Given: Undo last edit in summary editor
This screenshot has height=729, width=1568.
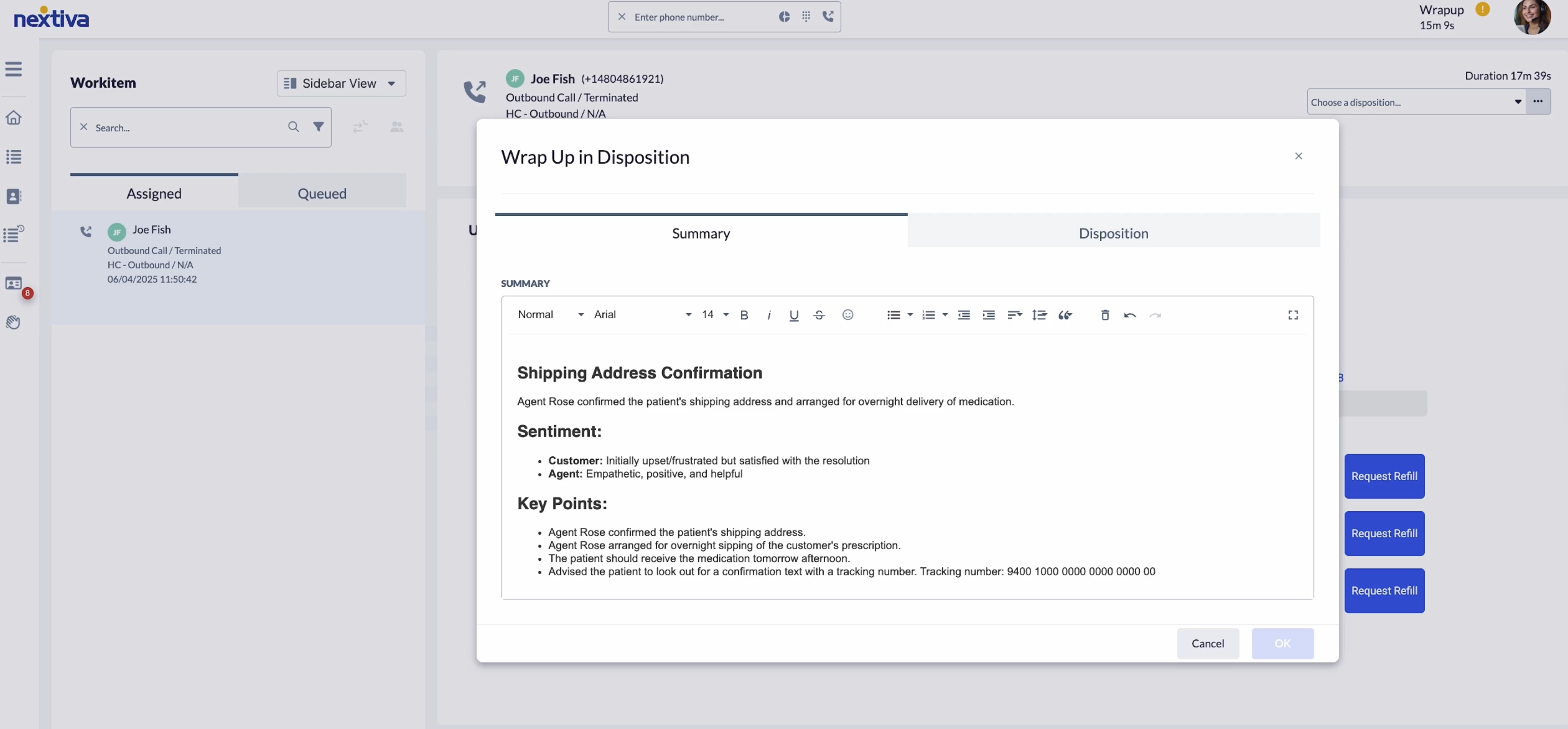Looking at the screenshot, I should pos(1130,315).
